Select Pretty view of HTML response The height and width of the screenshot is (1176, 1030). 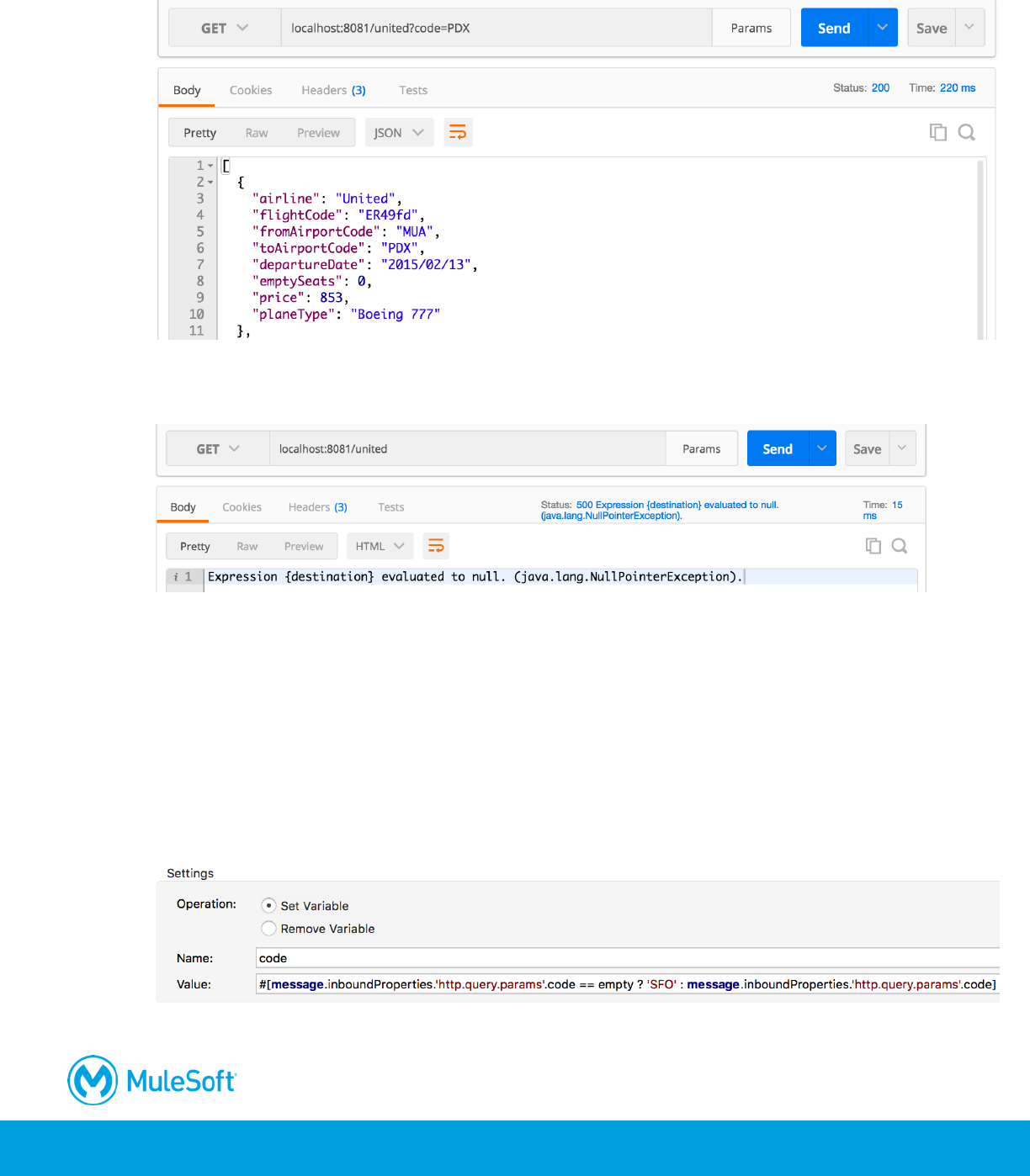click(x=194, y=546)
